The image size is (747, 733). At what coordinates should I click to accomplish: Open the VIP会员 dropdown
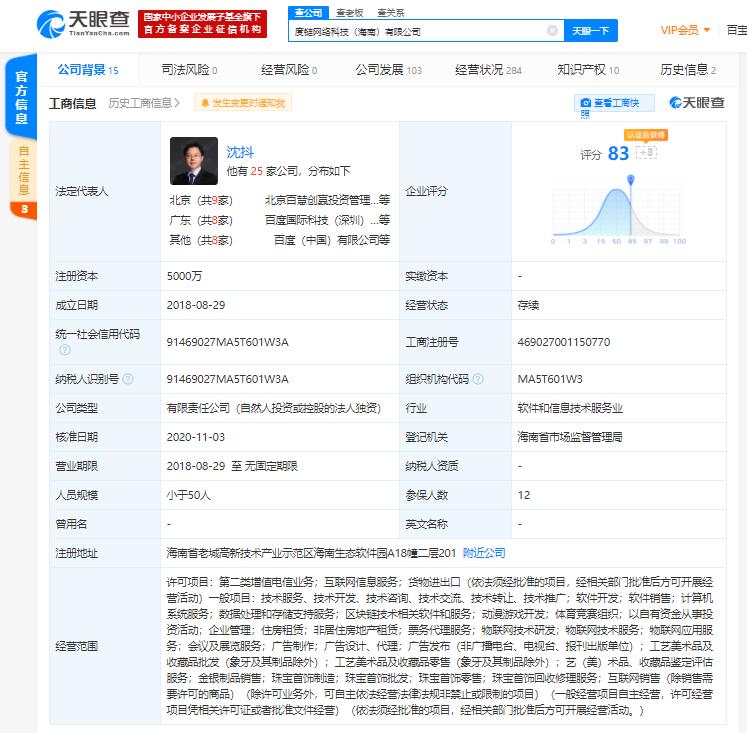pos(686,30)
